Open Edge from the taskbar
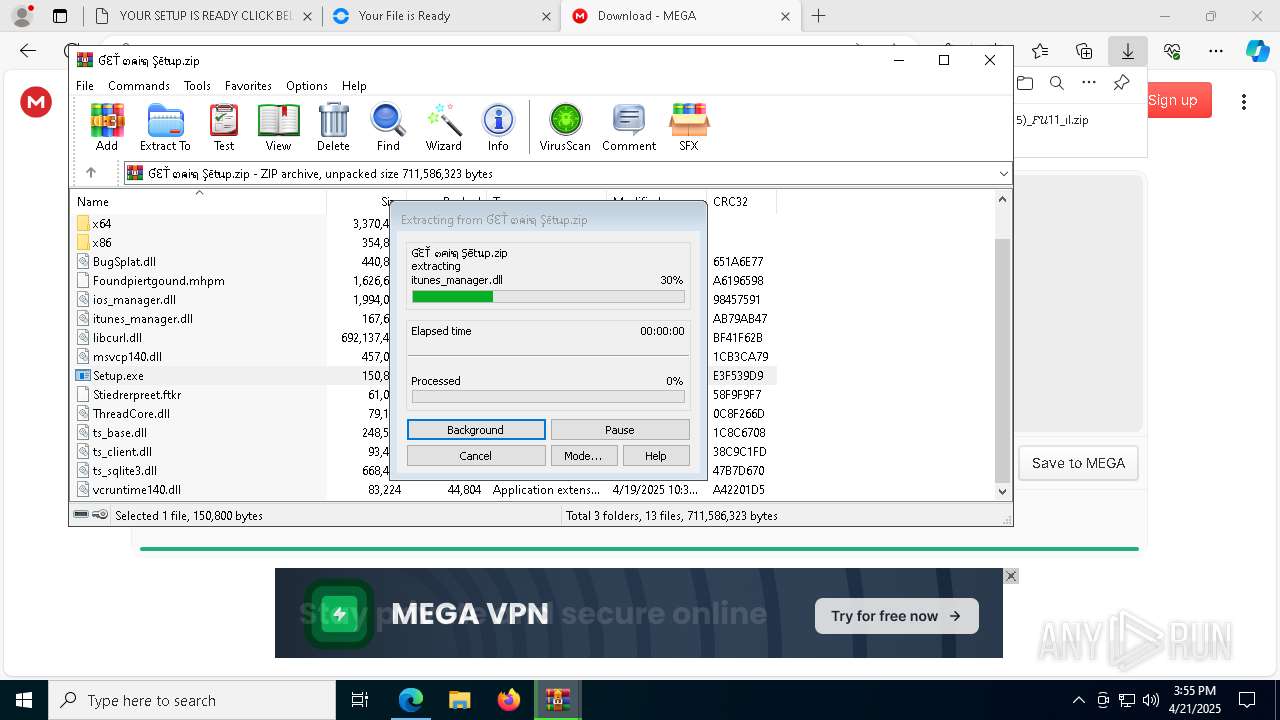 (411, 700)
